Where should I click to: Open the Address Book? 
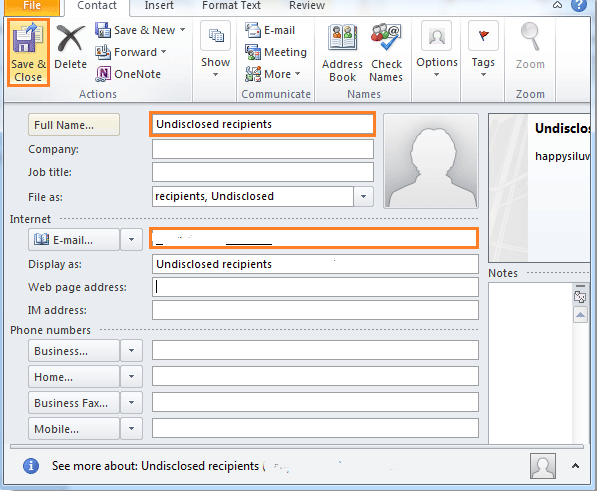tap(342, 53)
